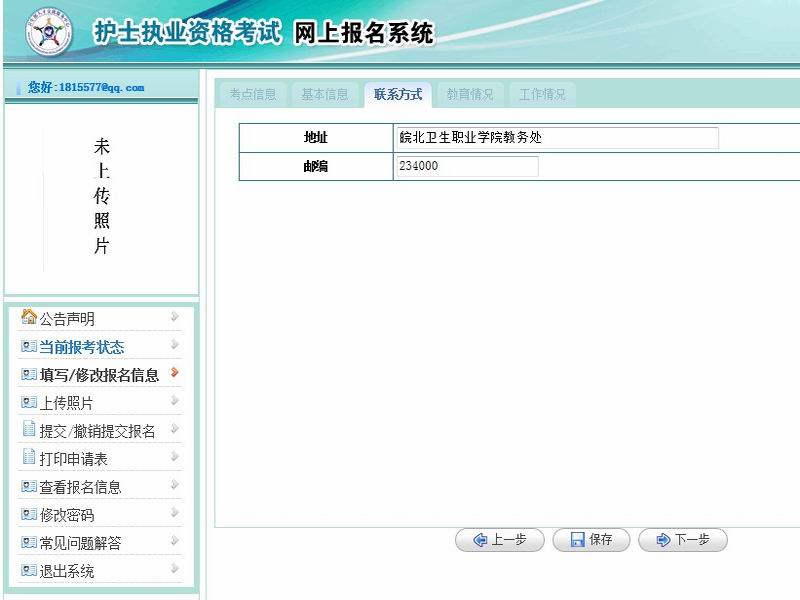Go back with the 上一步 button
The width and height of the screenshot is (800, 600).
click(x=500, y=540)
